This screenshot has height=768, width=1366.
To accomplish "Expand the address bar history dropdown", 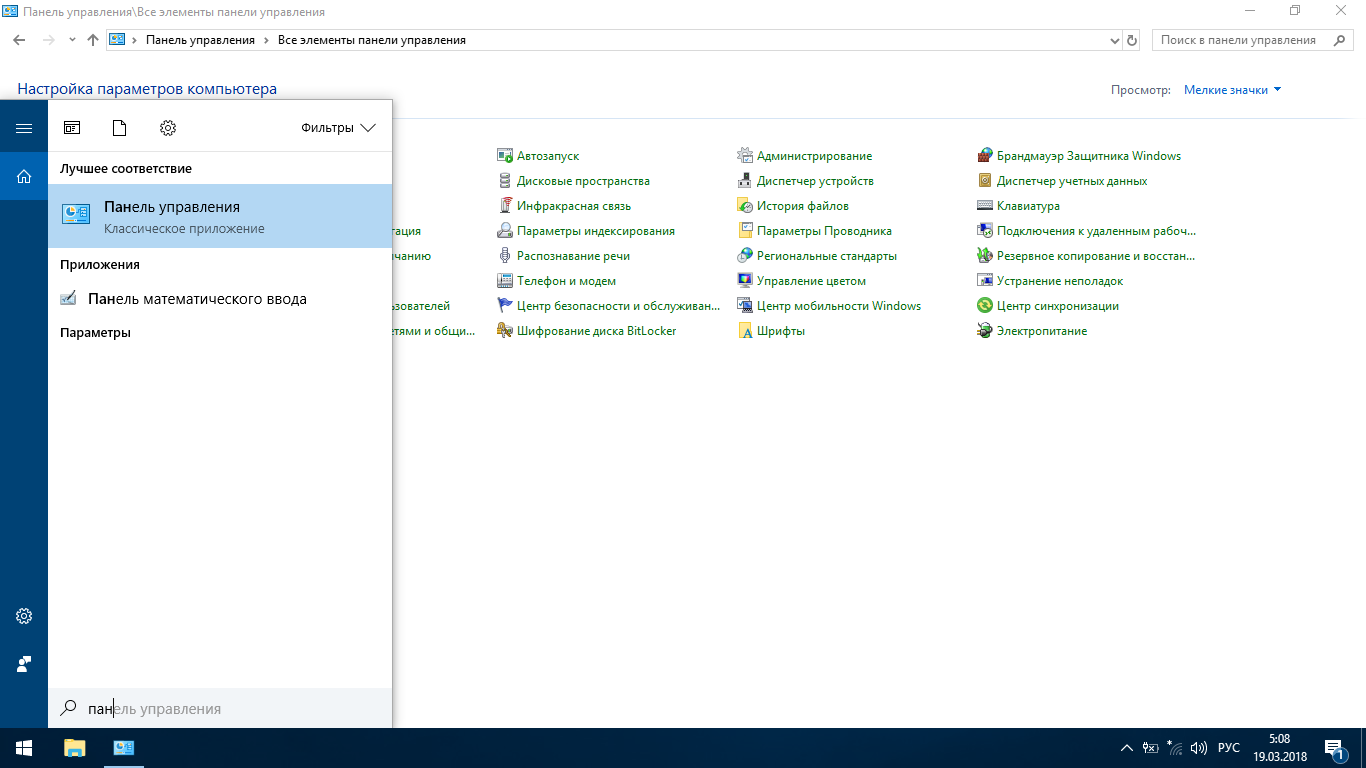I will click(1115, 41).
